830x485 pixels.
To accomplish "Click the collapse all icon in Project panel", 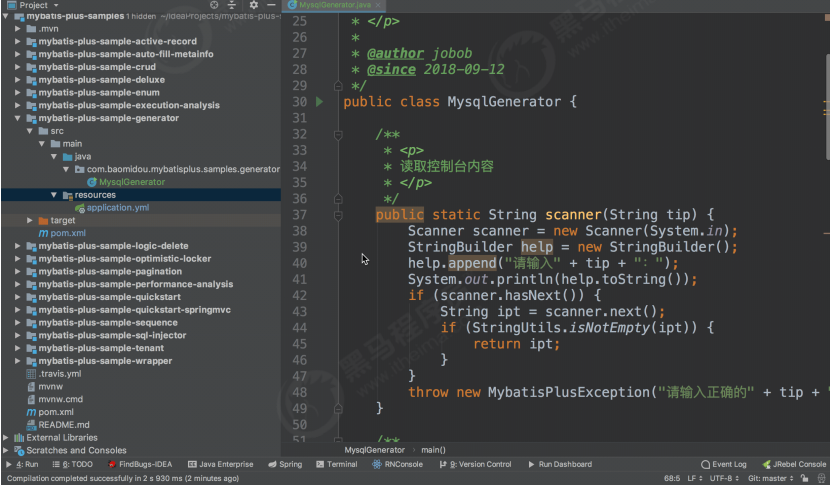I will (x=232, y=5).
